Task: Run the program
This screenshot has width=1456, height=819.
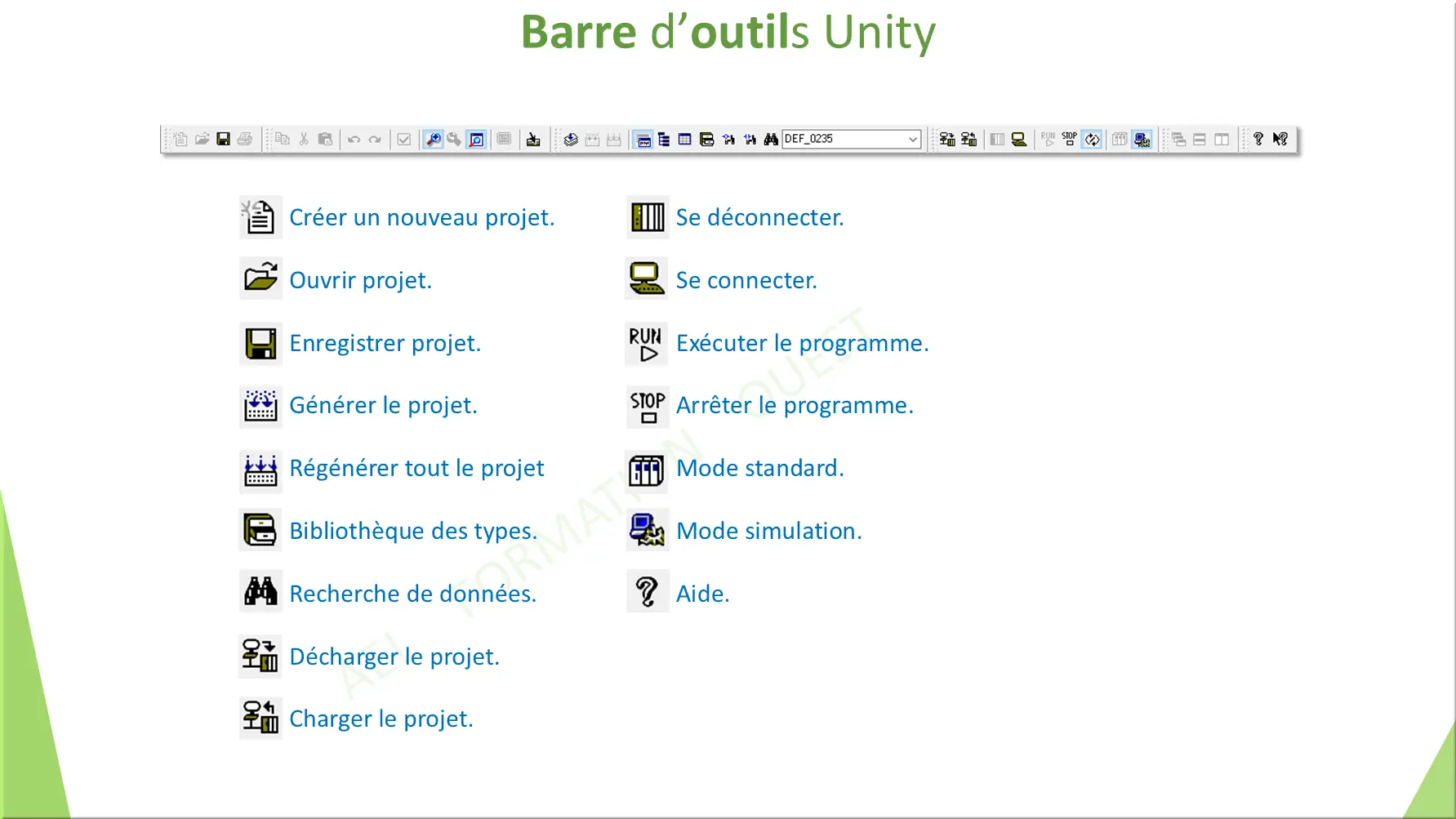Action: point(1049,139)
